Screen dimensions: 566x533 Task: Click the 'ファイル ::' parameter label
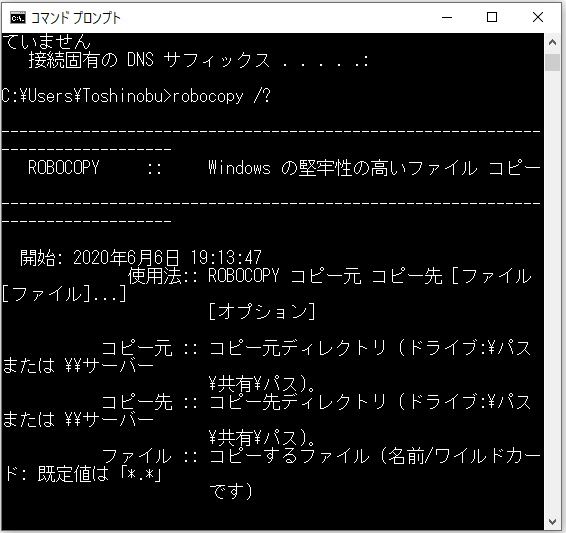pyautogui.click(x=149, y=456)
